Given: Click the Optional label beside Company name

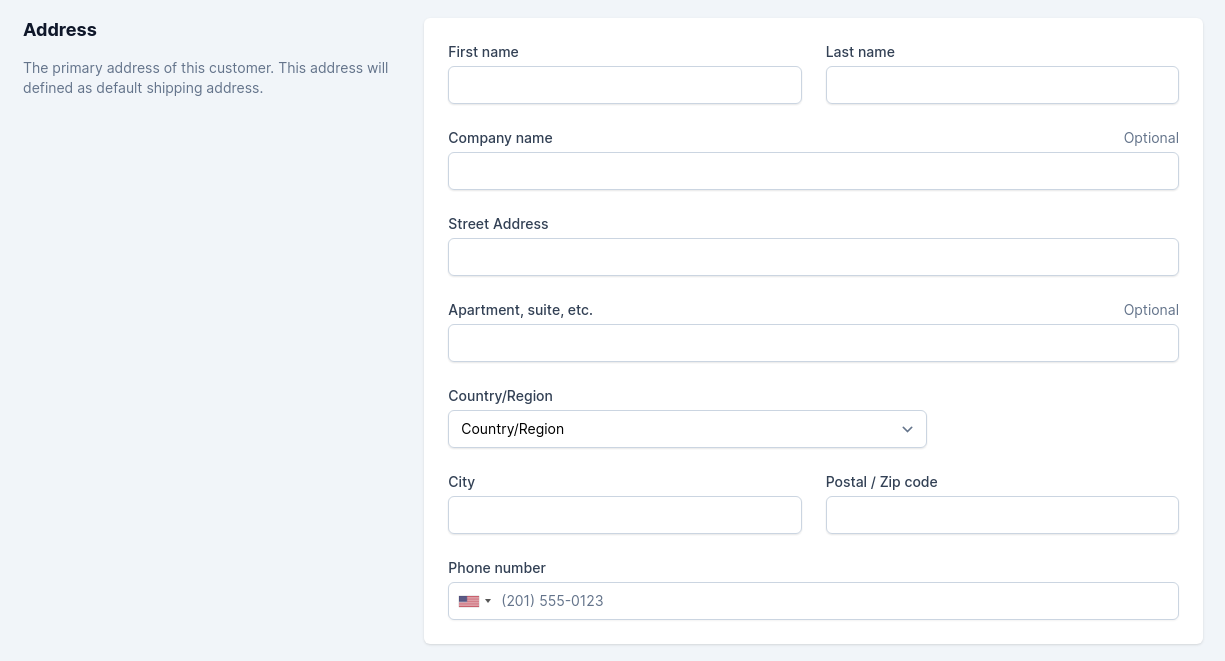Looking at the screenshot, I should click(1150, 138).
